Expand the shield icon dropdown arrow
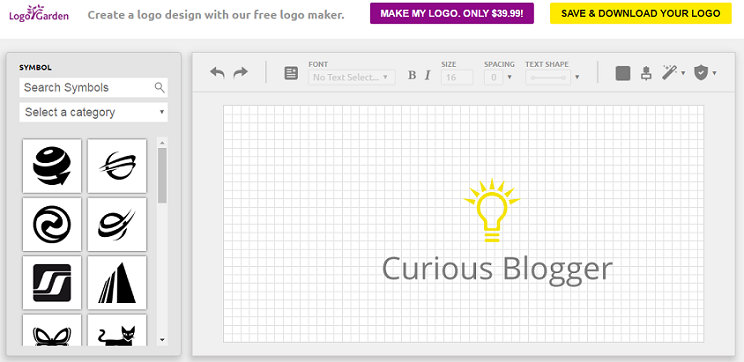Viewport: 744px width, 362px height. point(714,73)
